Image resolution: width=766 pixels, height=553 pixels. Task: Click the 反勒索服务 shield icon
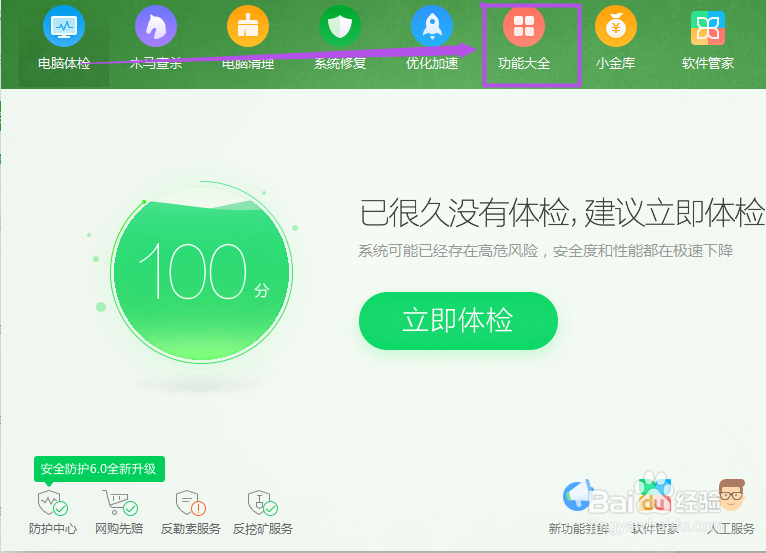[x=191, y=503]
